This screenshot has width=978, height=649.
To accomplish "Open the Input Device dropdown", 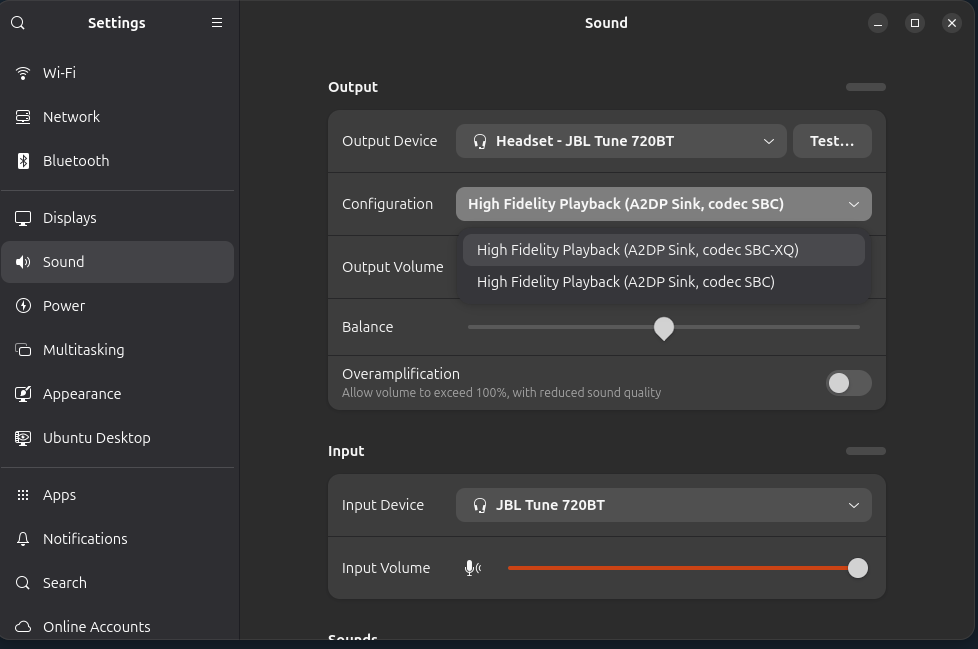I will point(663,505).
